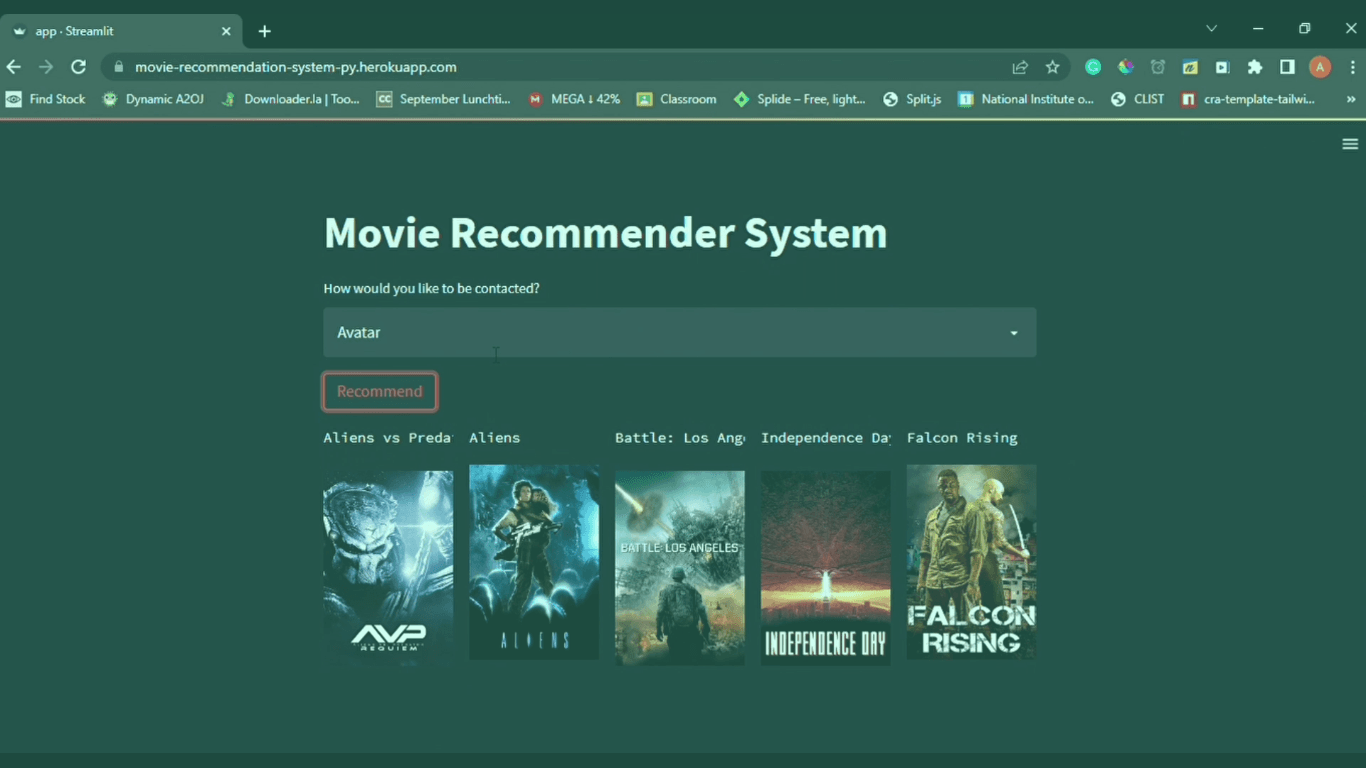Click the 'Aliens vs Preda' title text

[x=388, y=437]
